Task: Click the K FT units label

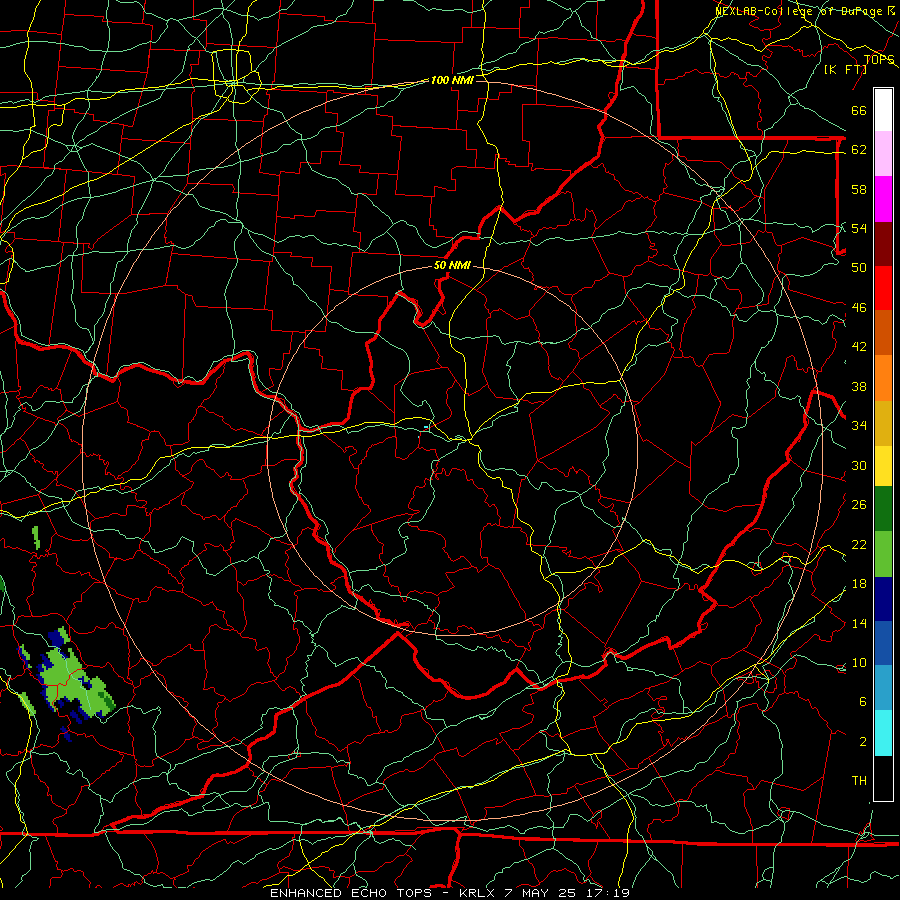Action: [x=845, y=69]
